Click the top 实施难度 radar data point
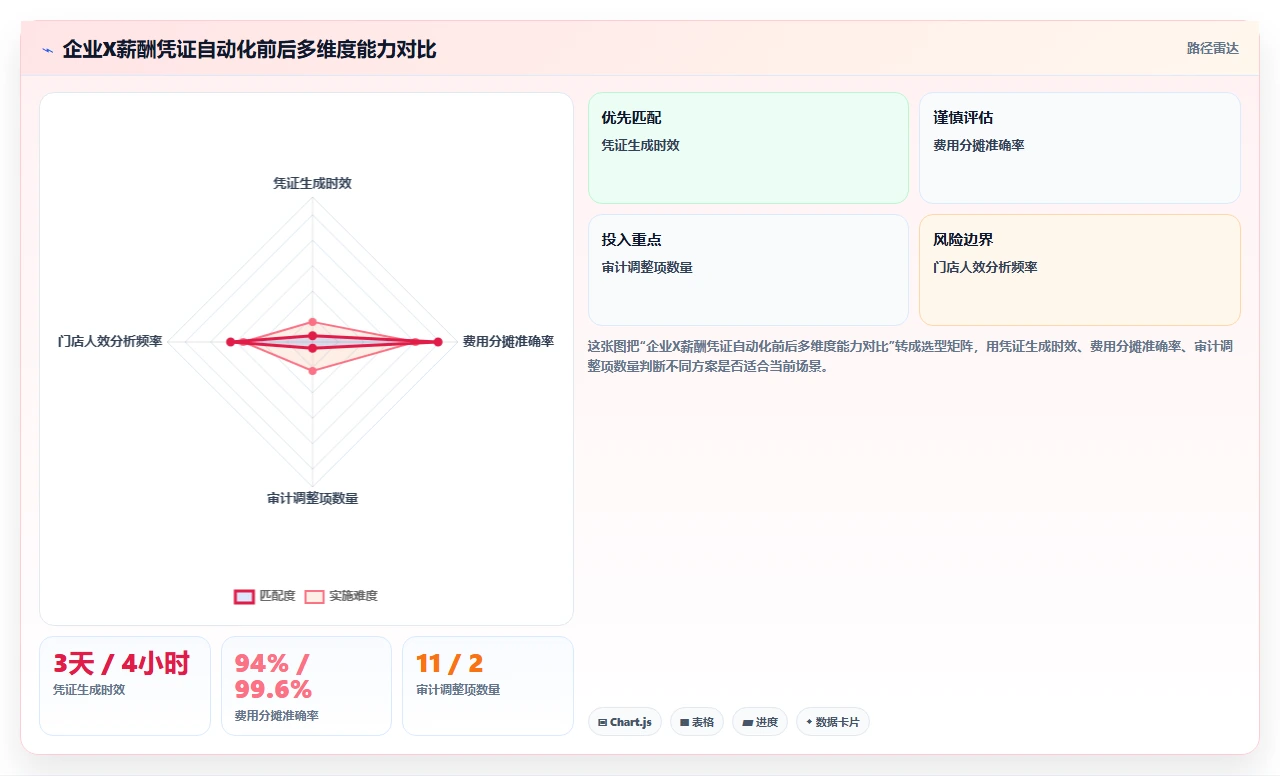Screen dimensions: 1280x776 [312, 321]
